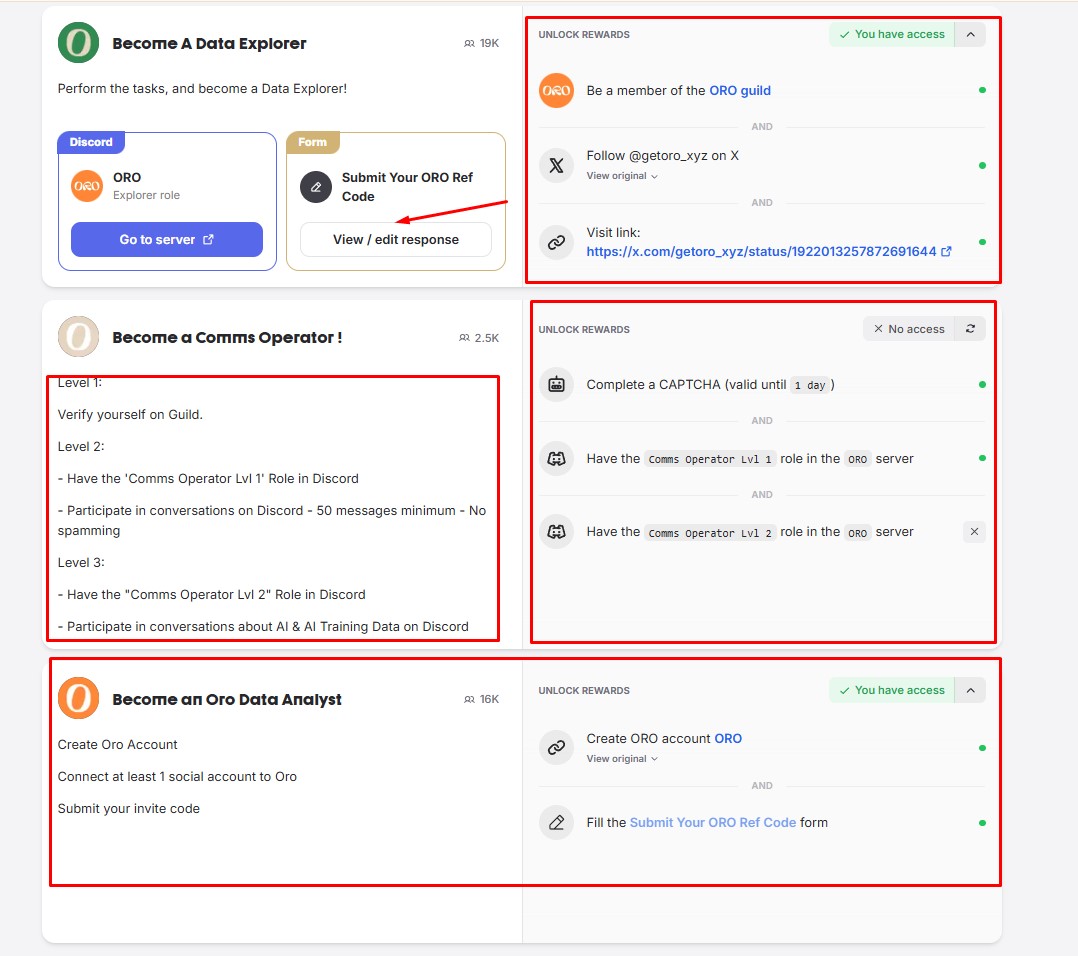Screen dimensions: 1078x956
Task: Click the X status on Comms Operator Lvl 2
Action: pos(974,532)
